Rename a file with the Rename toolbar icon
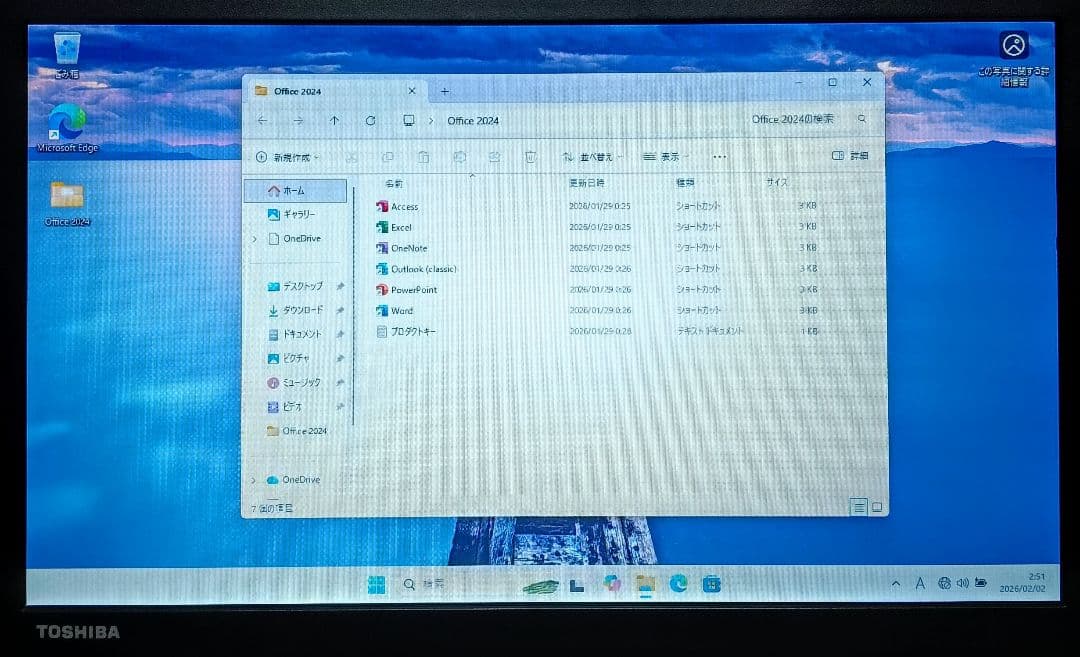1080x657 pixels. point(459,157)
